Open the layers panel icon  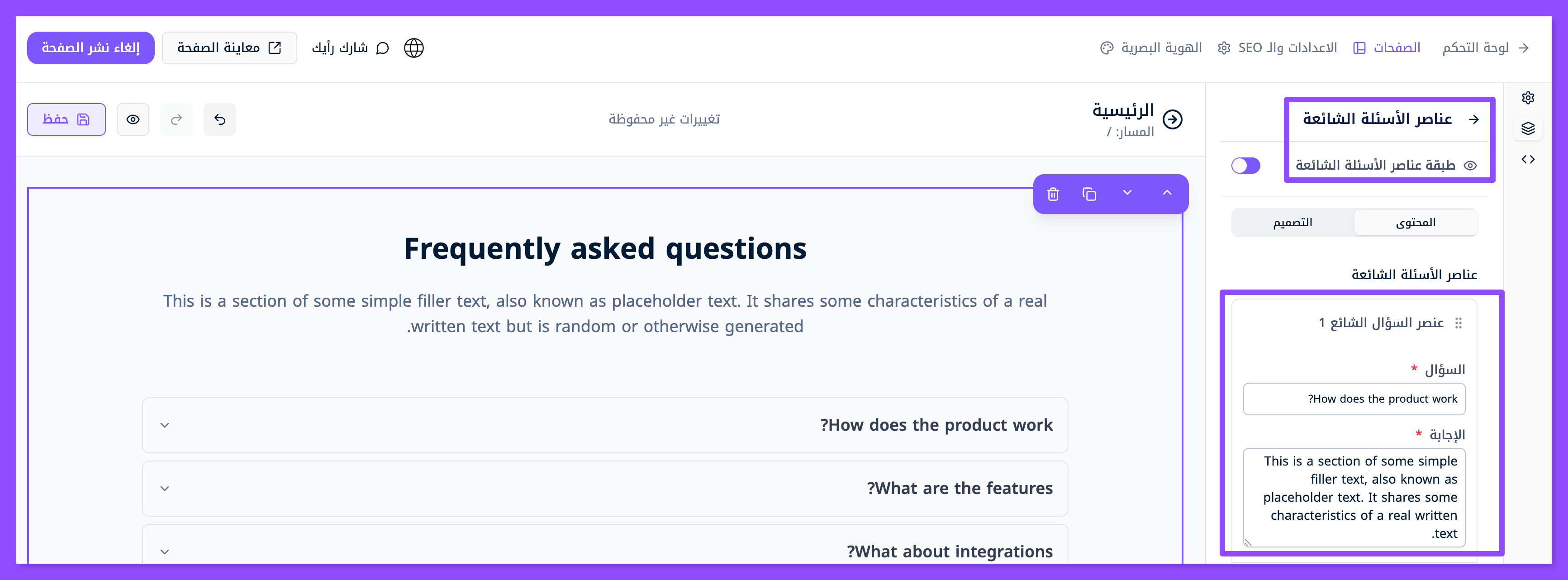(x=1528, y=128)
